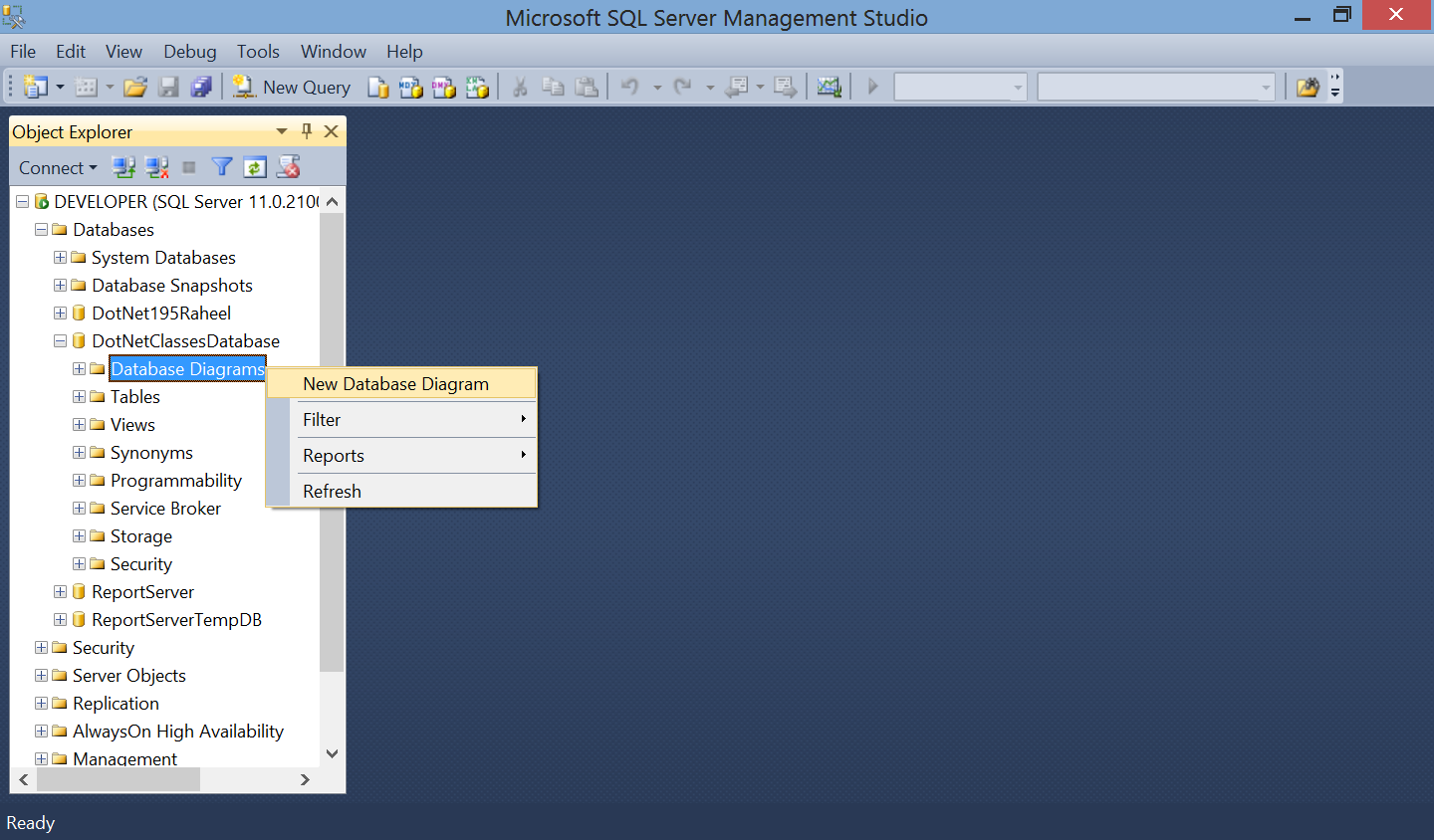Open the File menu
The width and height of the screenshot is (1434, 840).
tap(23, 52)
